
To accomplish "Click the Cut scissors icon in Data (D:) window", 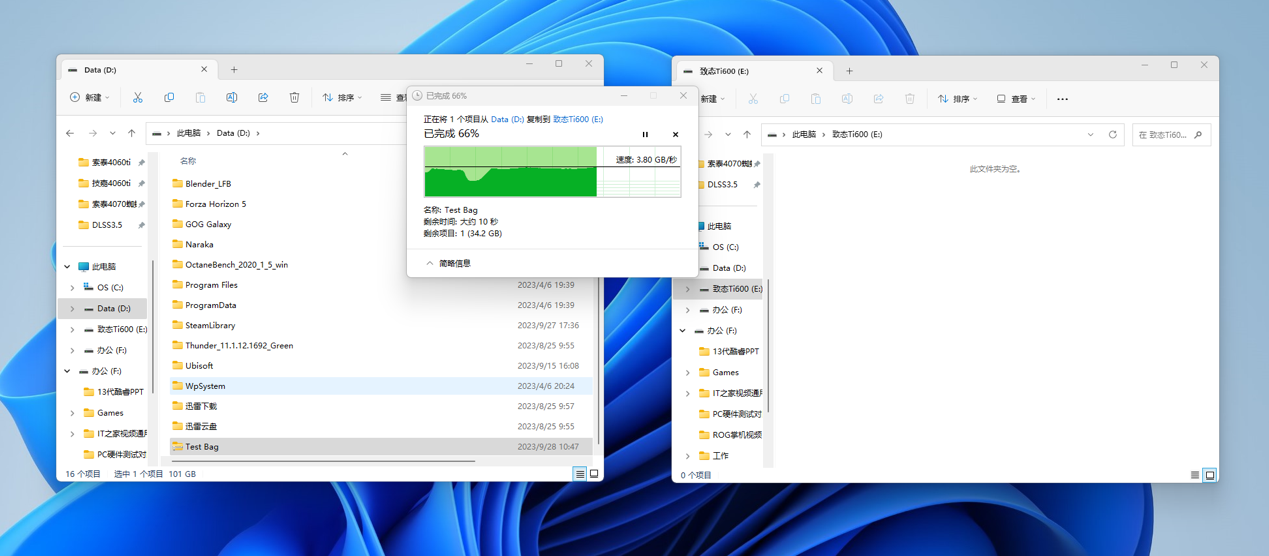I will click(138, 98).
